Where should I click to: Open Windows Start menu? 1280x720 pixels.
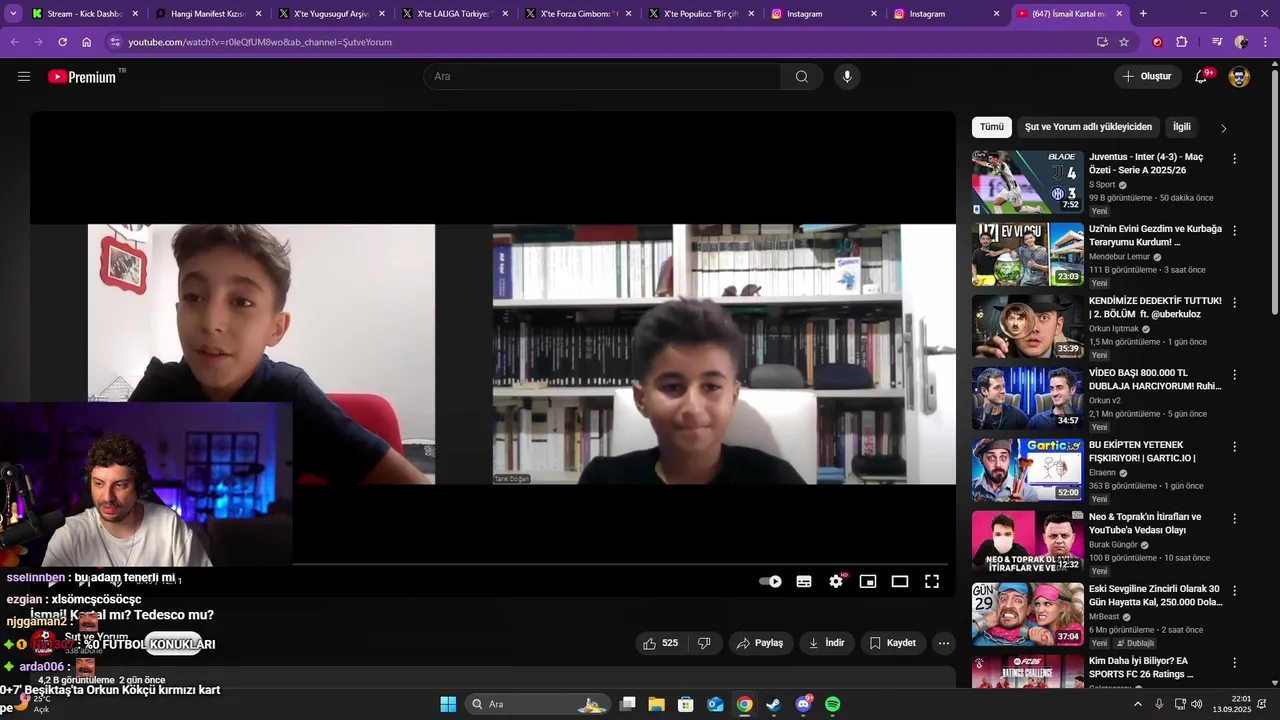pos(448,704)
